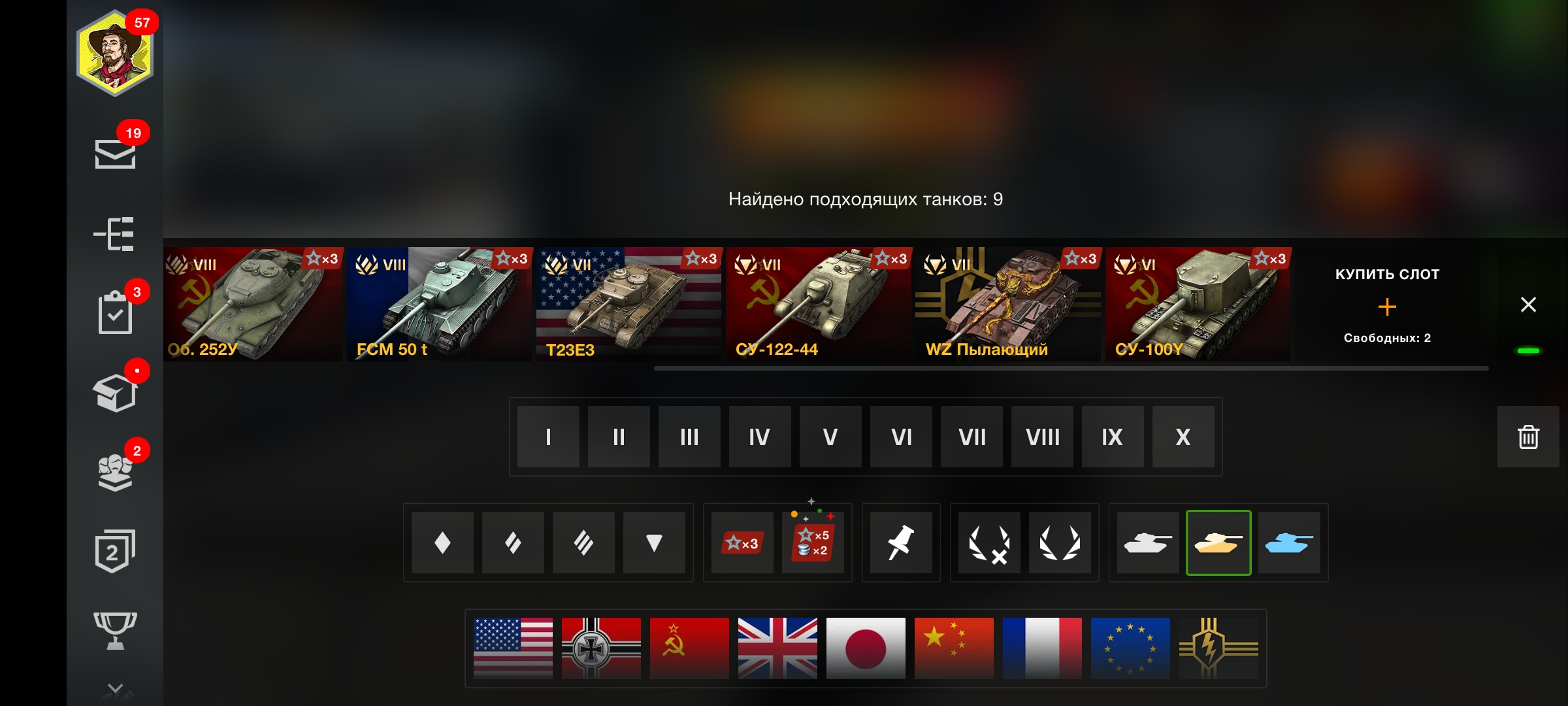
Task: Enable the x3 star bonus filter
Action: [x=742, y=543]
